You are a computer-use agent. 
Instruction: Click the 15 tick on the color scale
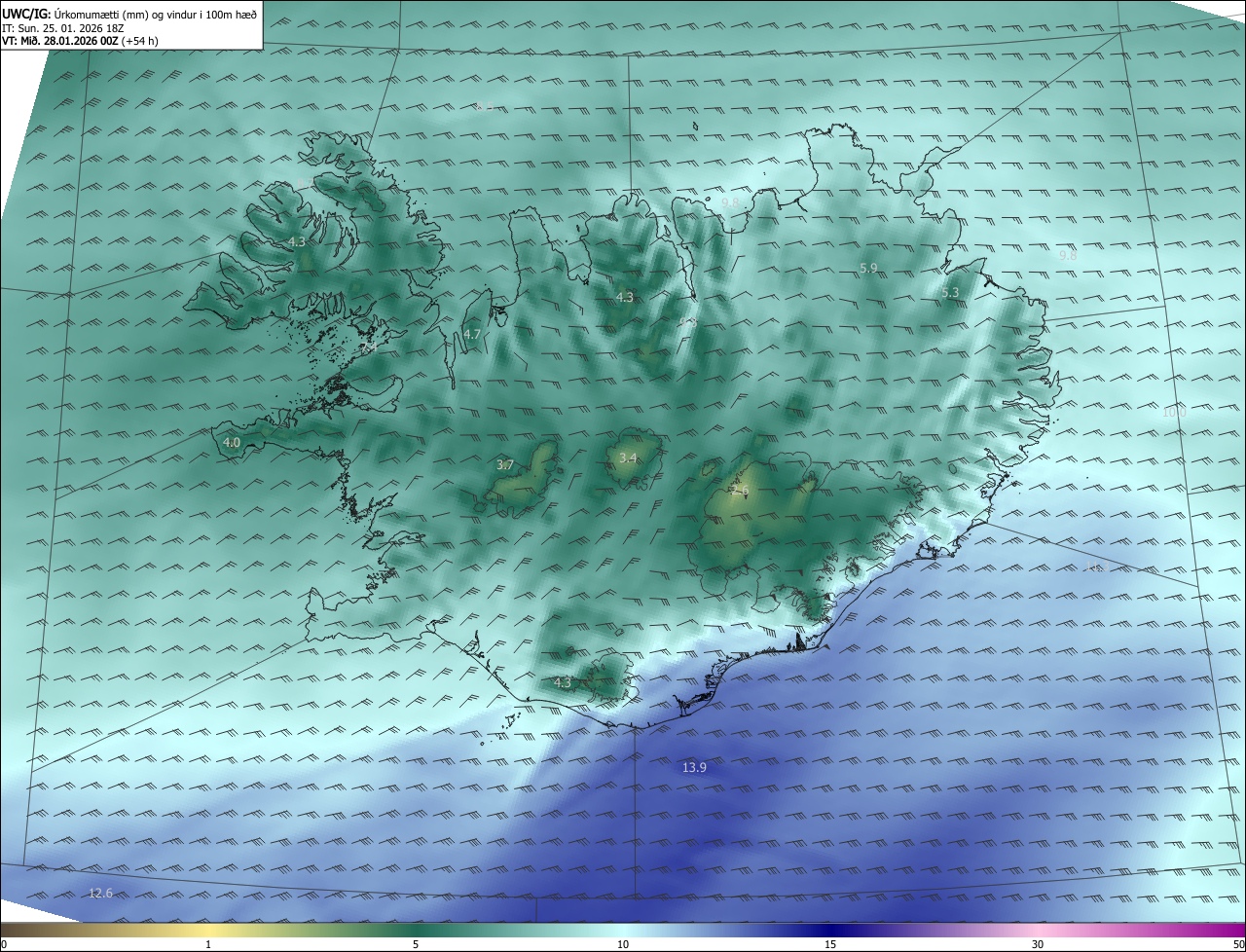coord(830,944)
